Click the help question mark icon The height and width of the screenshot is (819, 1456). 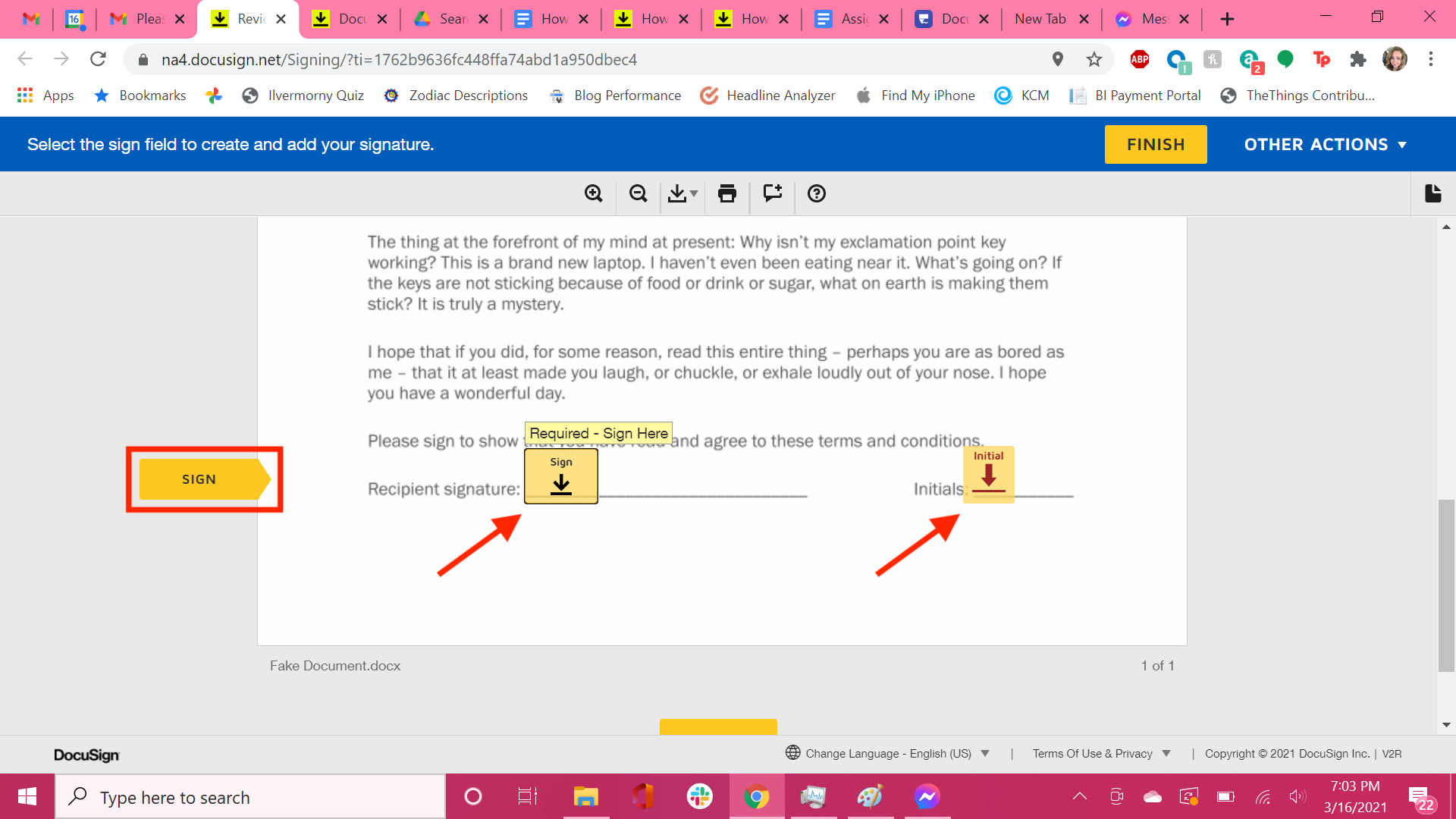click(816, 194)
